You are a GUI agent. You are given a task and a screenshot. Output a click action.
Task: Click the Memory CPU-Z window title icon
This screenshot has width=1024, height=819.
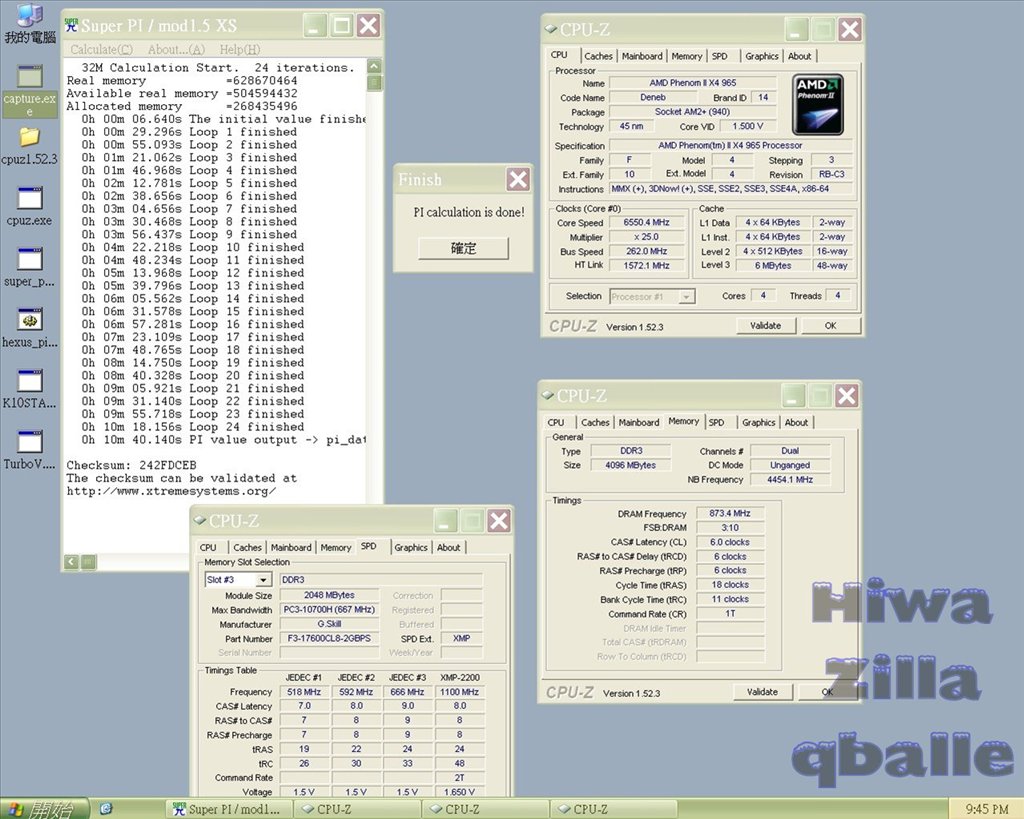[x=547, y=395]
